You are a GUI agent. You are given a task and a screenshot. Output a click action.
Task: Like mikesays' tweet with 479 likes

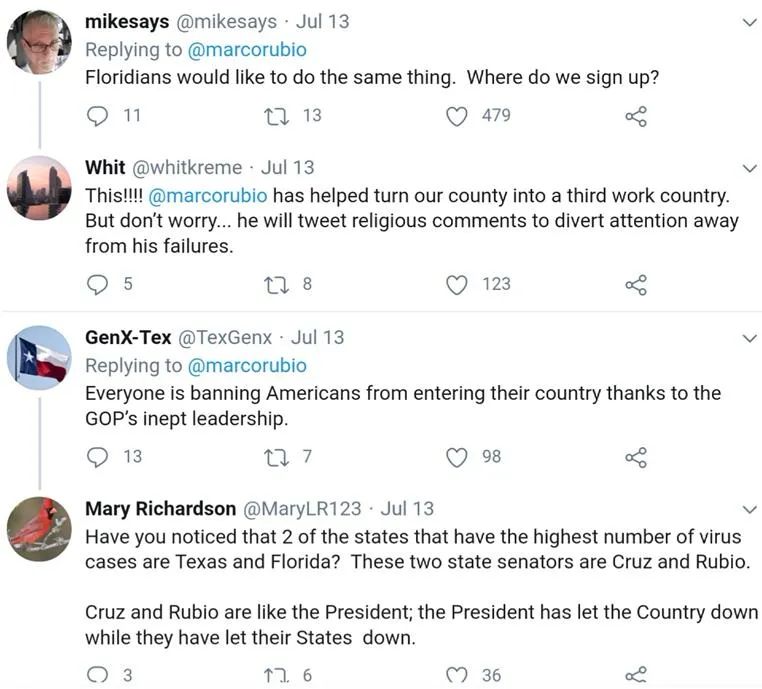pyautogui.click(x=457, y=116)
